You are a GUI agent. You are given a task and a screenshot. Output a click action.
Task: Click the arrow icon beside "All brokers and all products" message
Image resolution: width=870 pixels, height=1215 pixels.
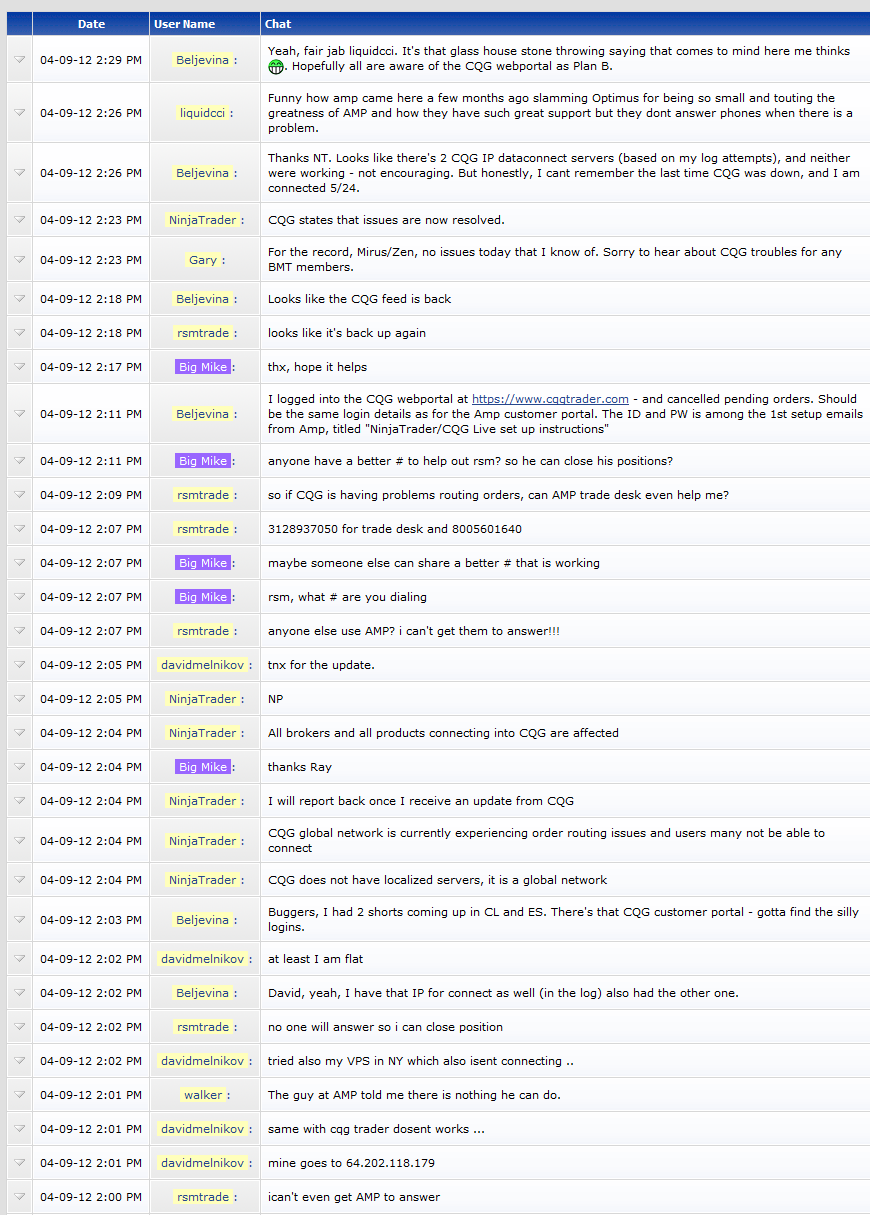(19, 733)
